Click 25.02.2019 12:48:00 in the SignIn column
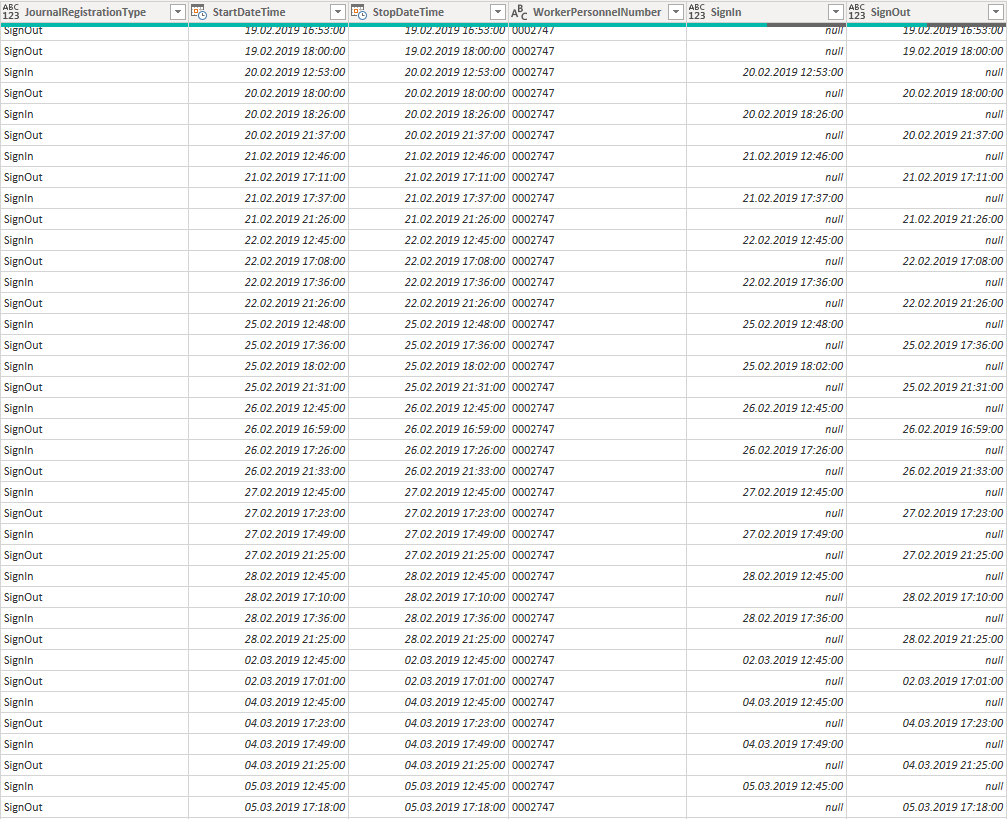 click(x=793, y=324)
